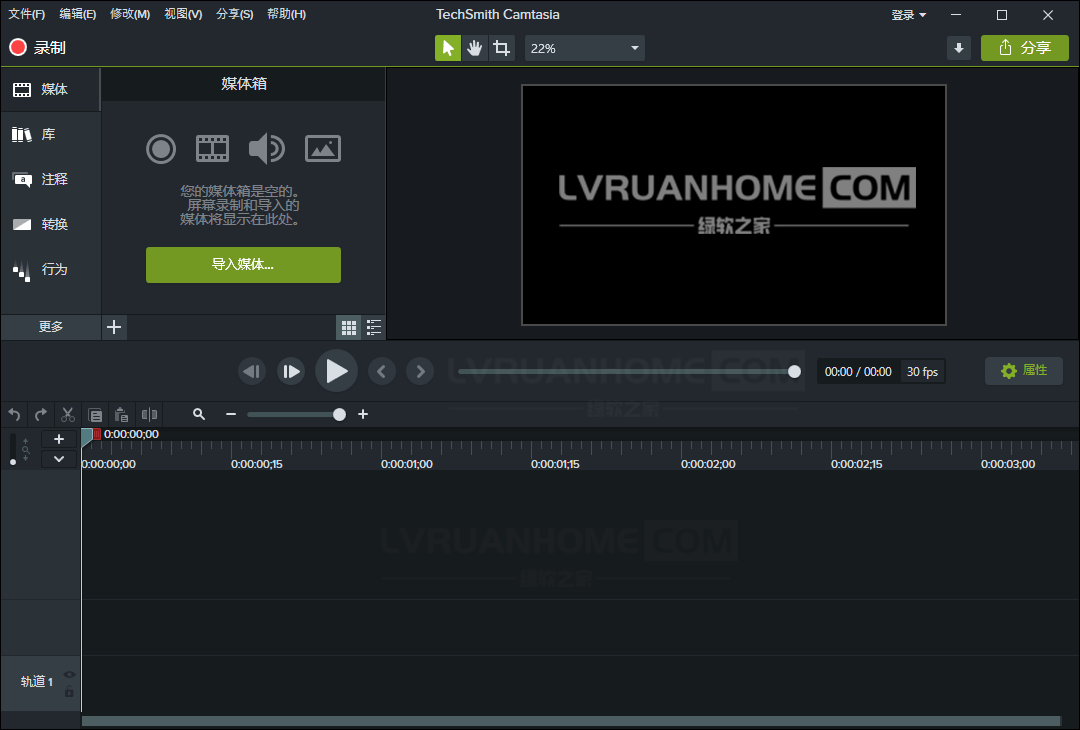The height and width of the screenshot is (730, 1080).
Task: Expand the 登录 sign-in dropdown
Action: (908, 15)
